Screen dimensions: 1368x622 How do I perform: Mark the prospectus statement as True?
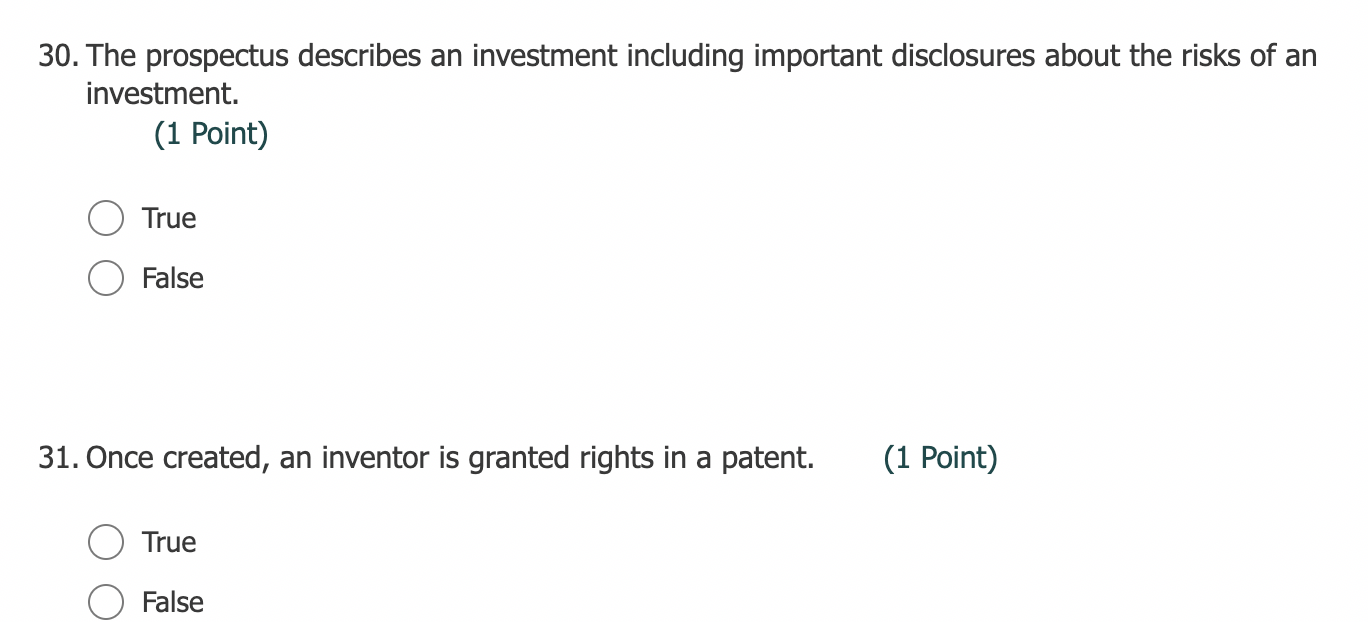(x=105, y=218)
